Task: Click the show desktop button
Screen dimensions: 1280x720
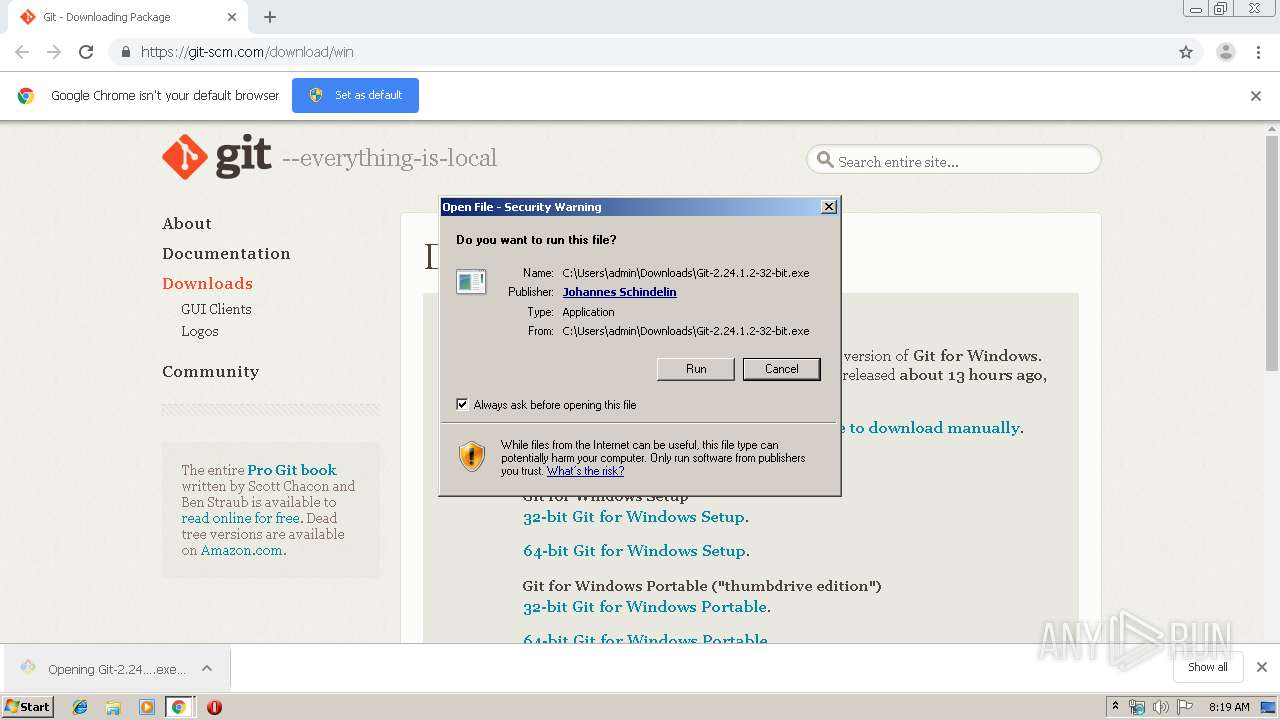Action: 1270,707
